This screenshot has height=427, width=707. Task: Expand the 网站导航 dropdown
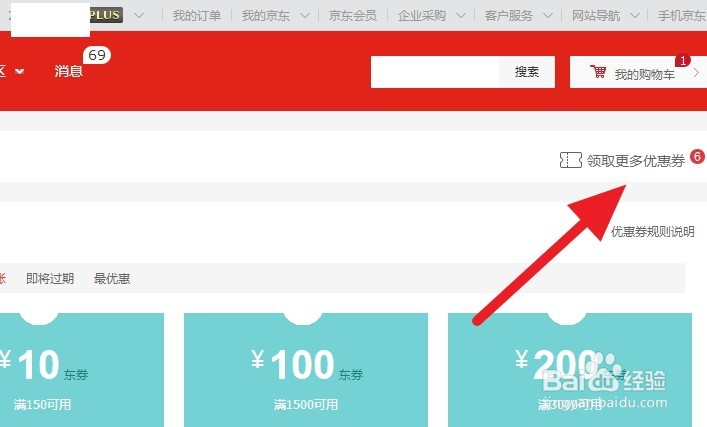[634, 16]
